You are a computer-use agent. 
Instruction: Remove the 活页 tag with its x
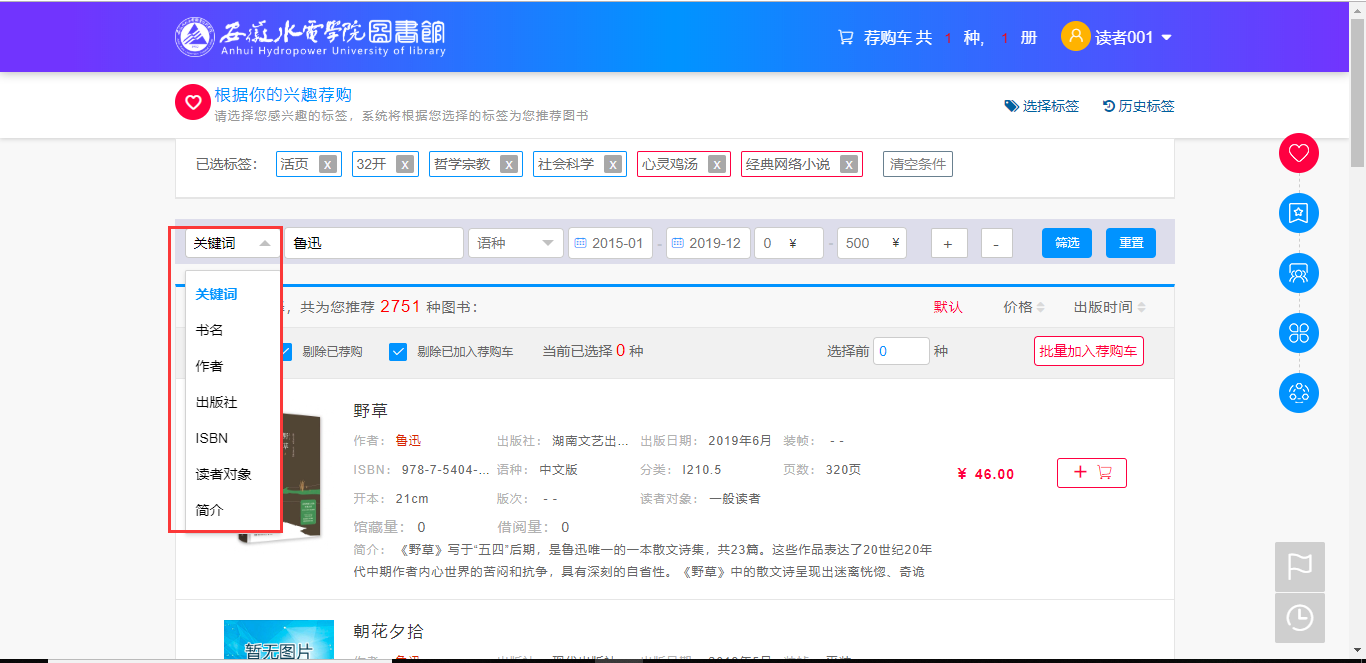[x=327, y=165]
